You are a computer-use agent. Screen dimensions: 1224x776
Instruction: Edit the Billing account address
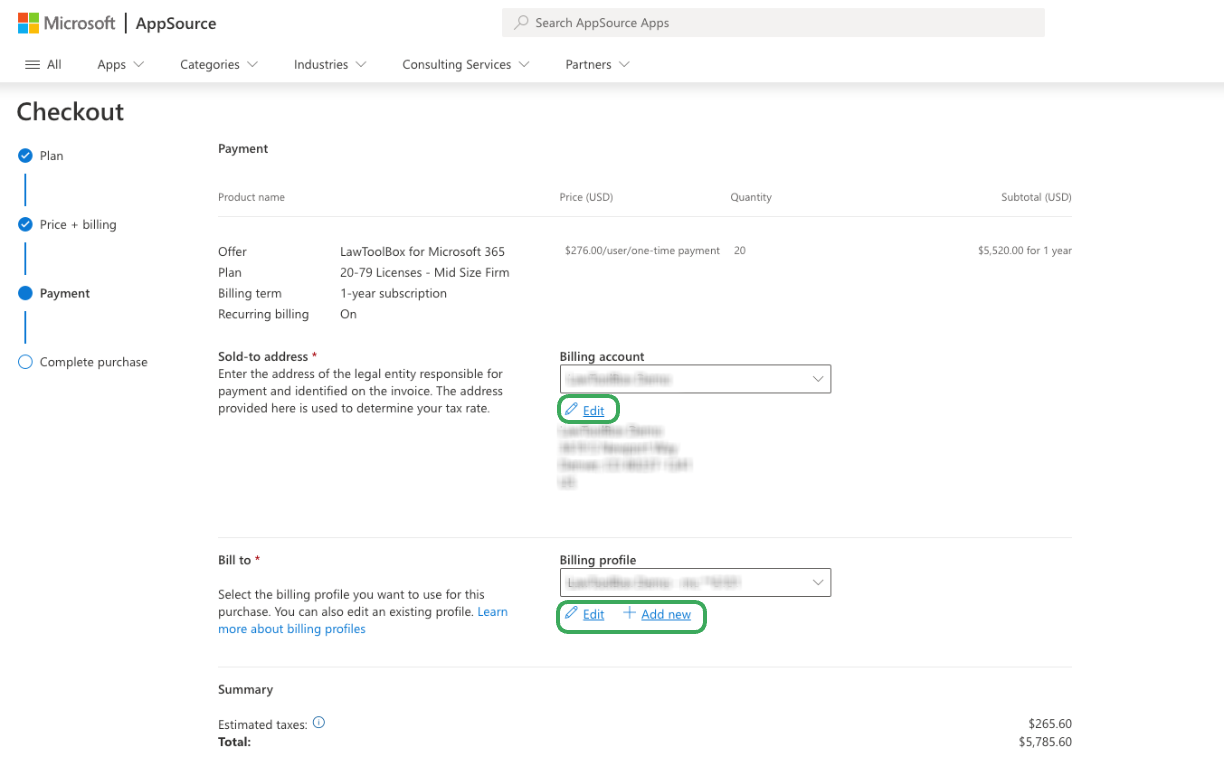593,411
